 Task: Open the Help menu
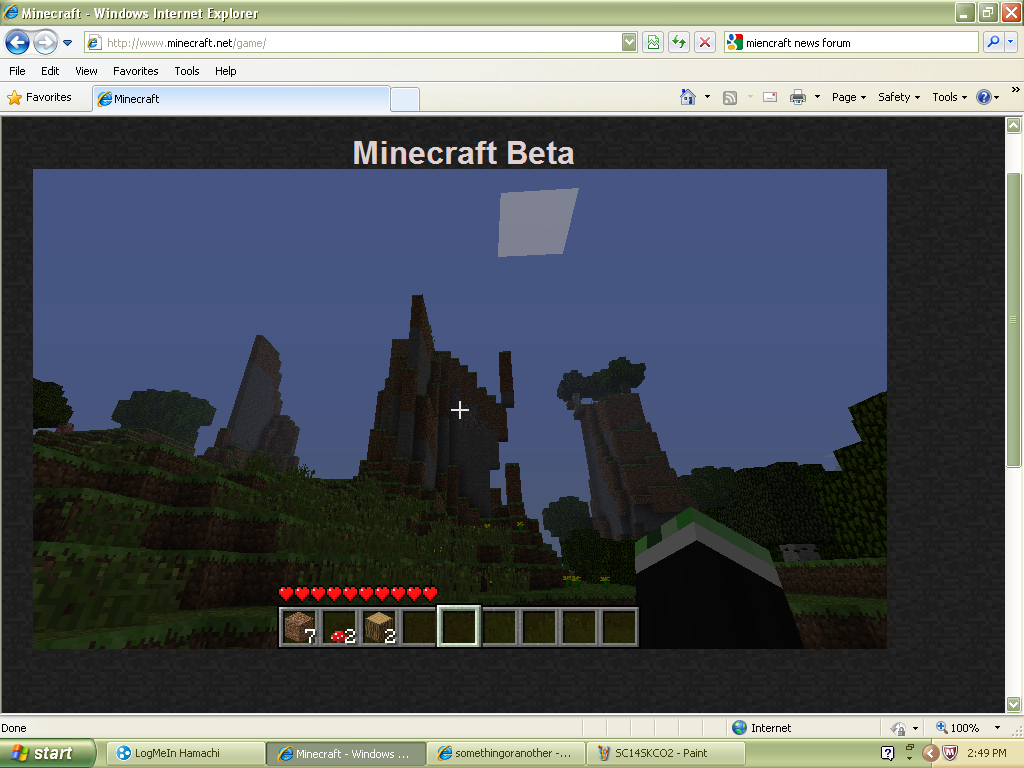[x=226, y=71]
